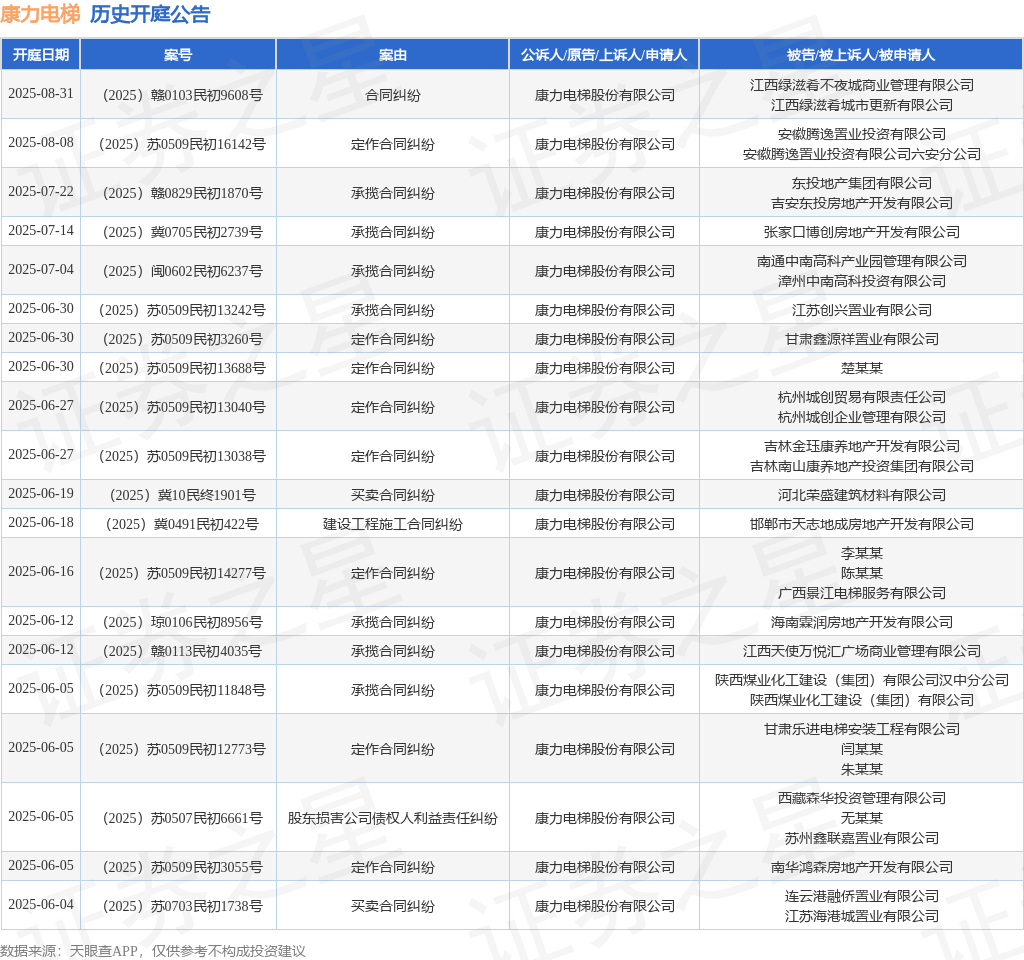Click case number (2025)苏0509民初3055号
Viewport: 1024px width, 960px height.
coord(182,867)
